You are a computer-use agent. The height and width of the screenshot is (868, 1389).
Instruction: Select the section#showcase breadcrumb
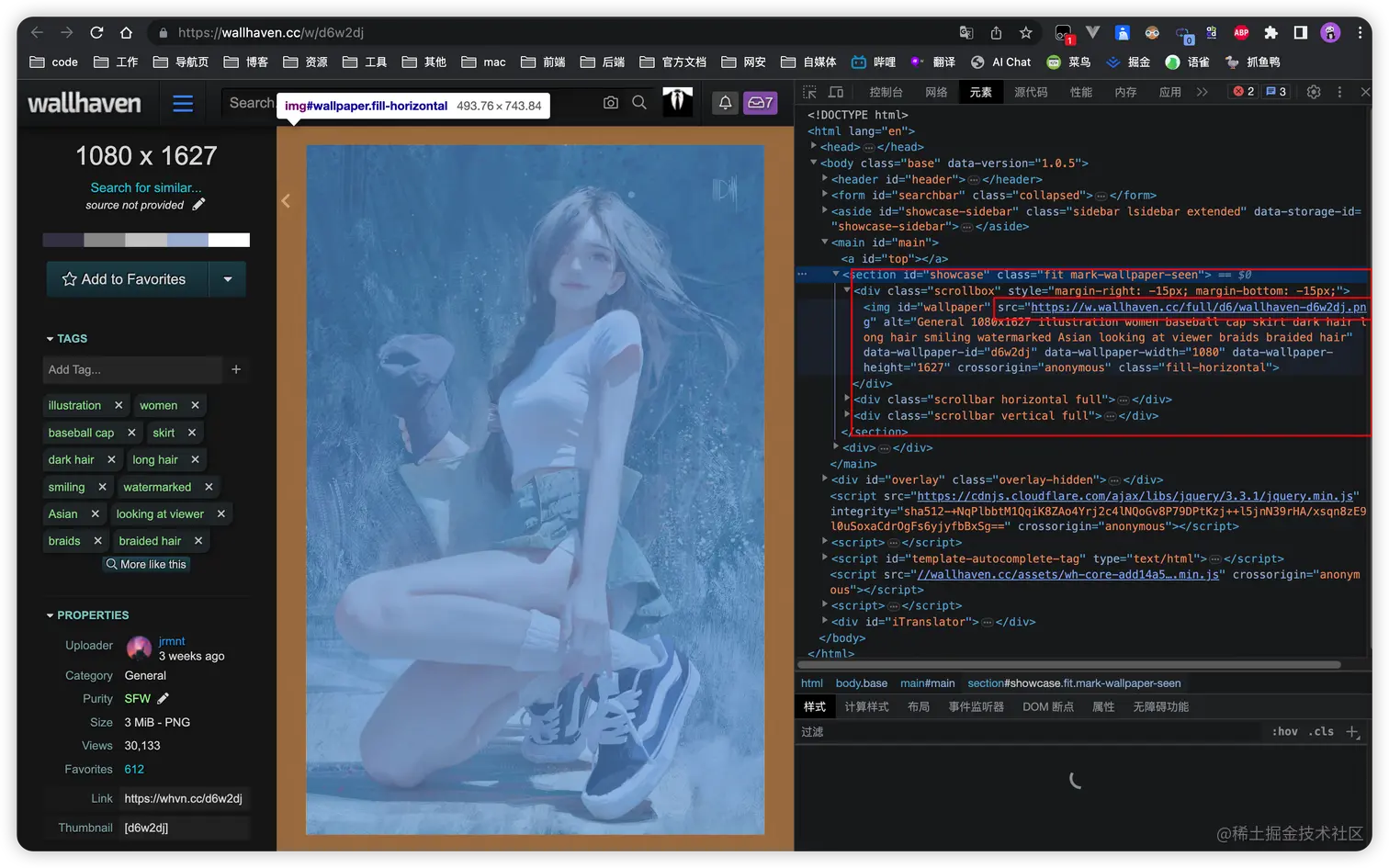[x=1074, y=683]
